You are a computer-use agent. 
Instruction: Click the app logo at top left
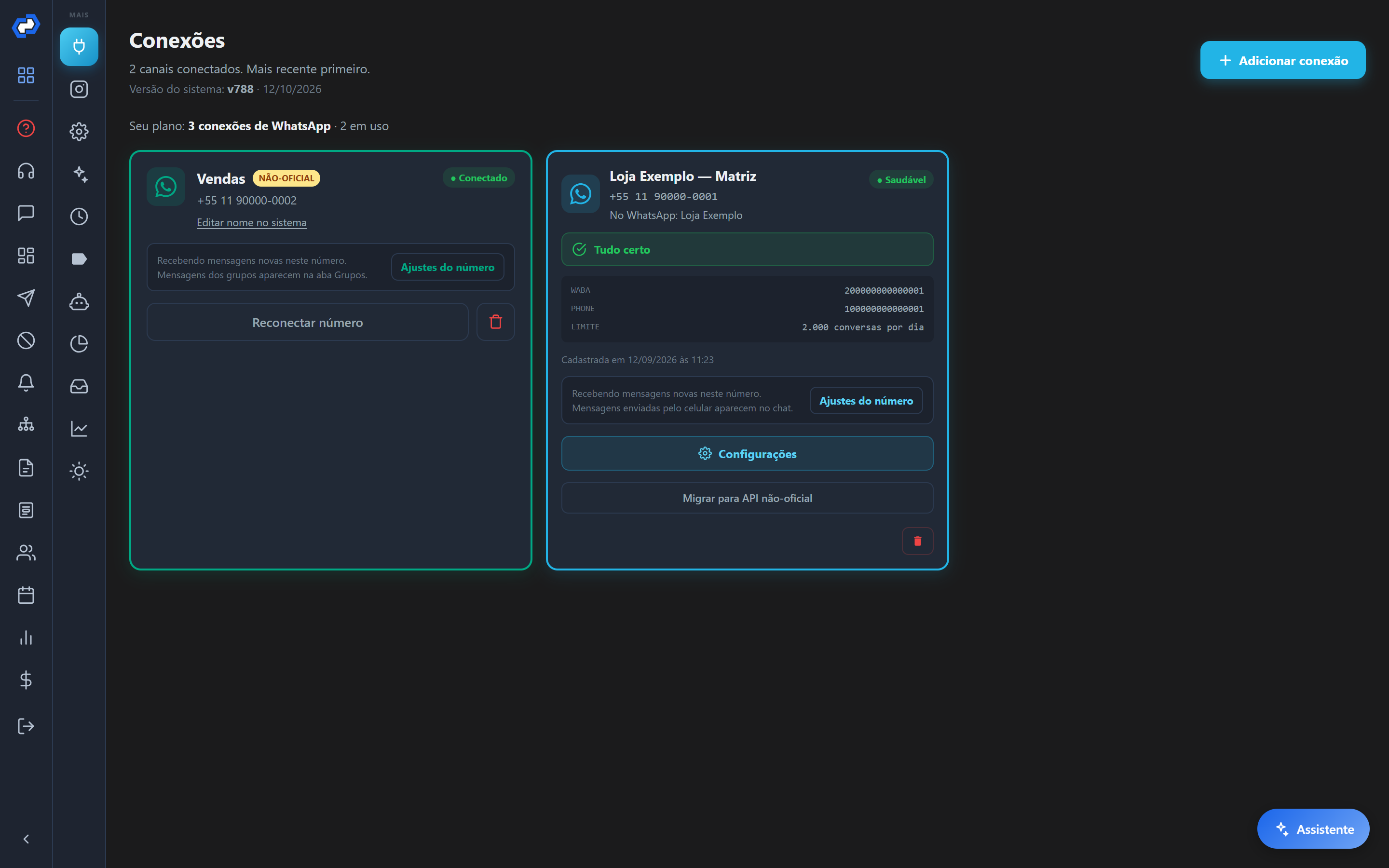pyautogui.click(x=26, y=26)
